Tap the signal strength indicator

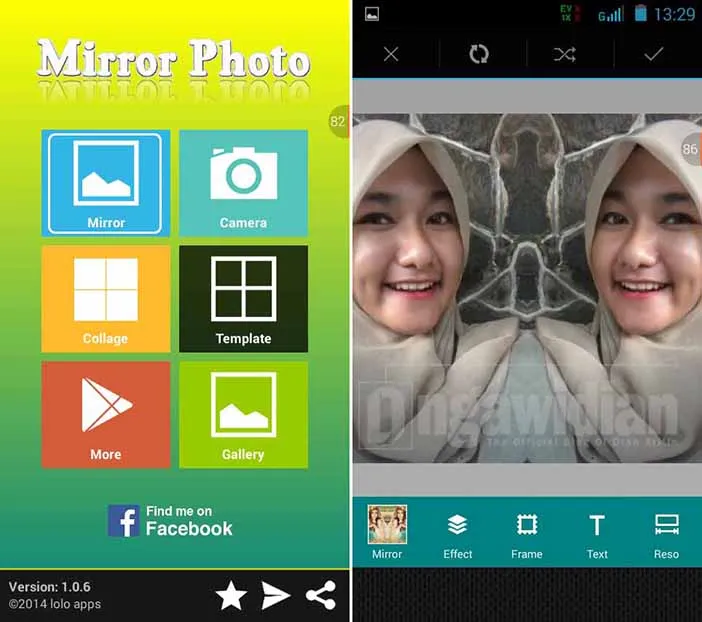[611, 14]
